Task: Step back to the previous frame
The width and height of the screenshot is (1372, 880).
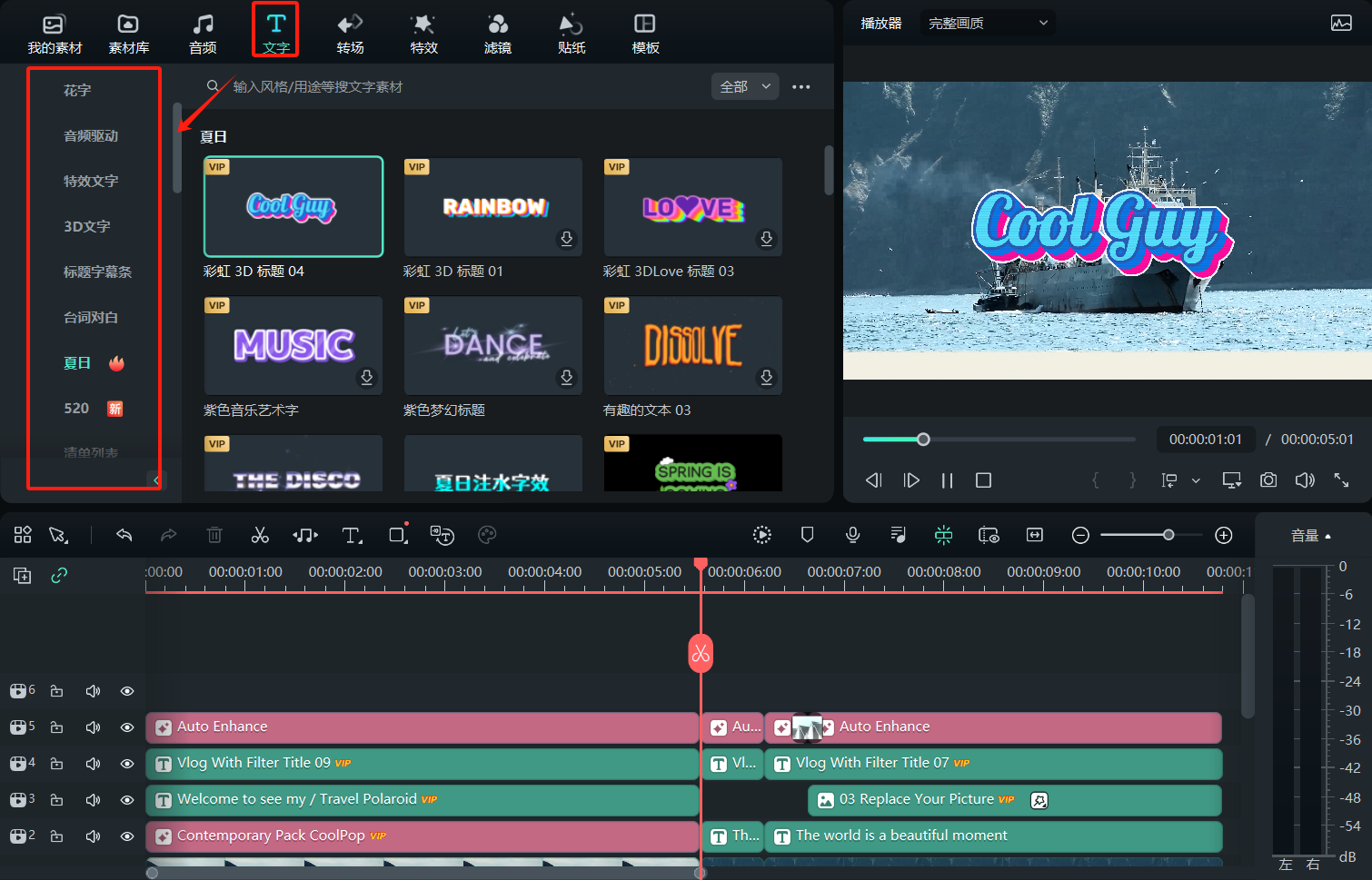Action: click(874, 480)
